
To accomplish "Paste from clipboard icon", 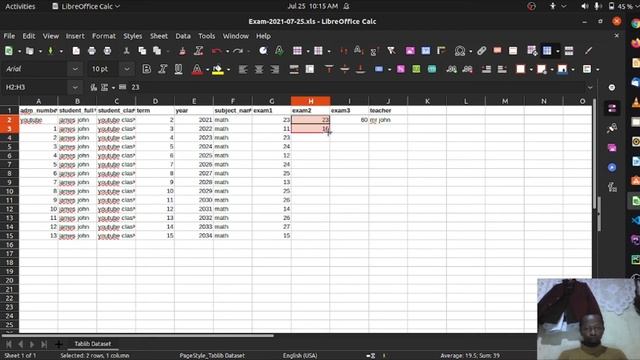I will (157, 51).
